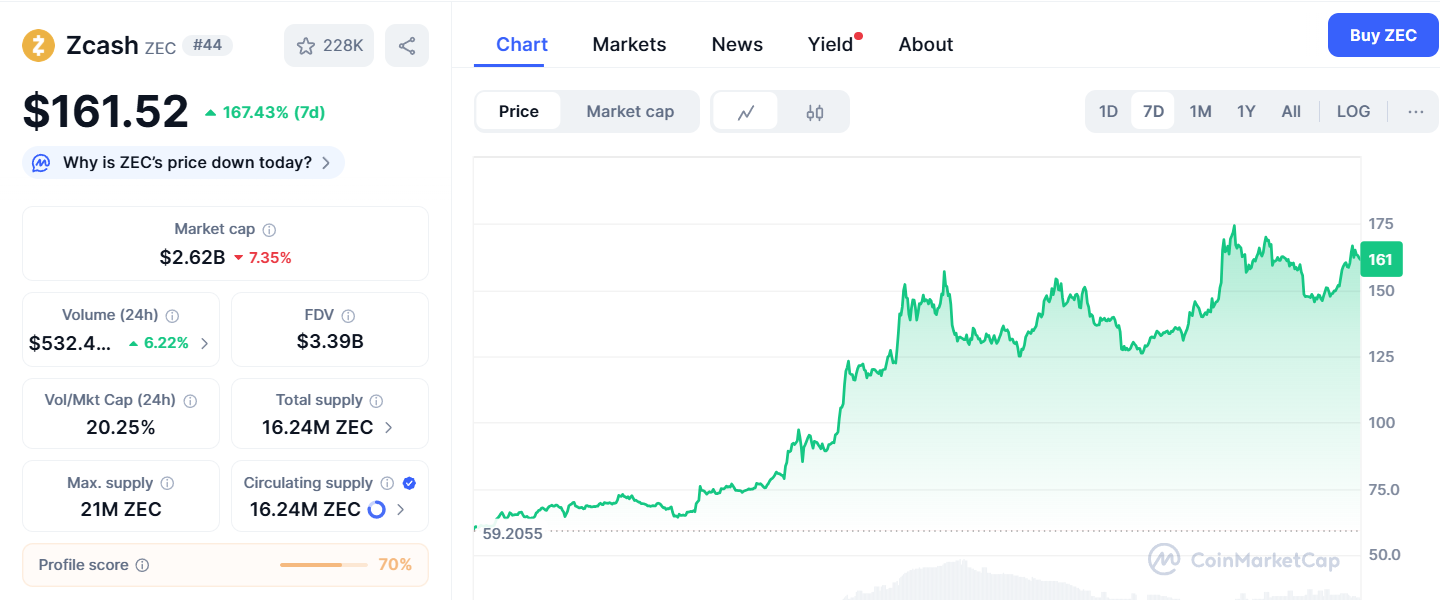Switch to the Yield tab
Image resolution: width=1440 pixels, height=600 pixels.
[830, 45]
